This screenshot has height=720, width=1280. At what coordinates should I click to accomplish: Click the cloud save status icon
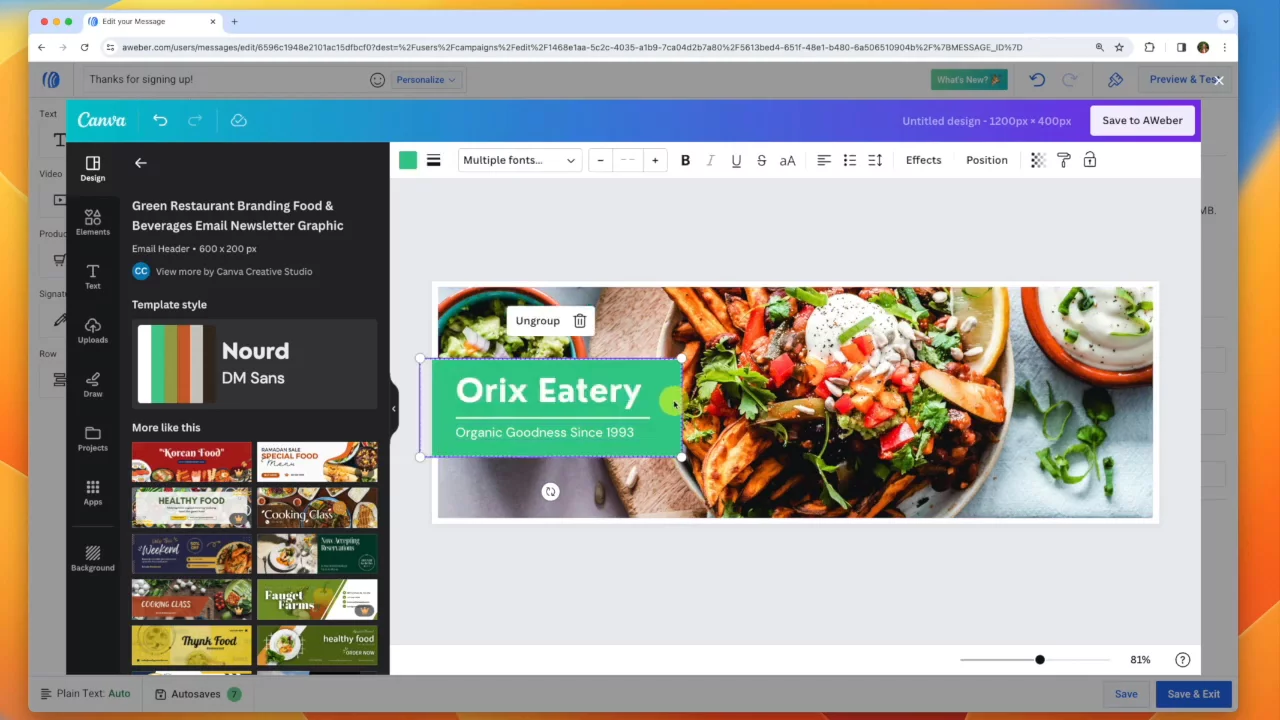[238, 120]
